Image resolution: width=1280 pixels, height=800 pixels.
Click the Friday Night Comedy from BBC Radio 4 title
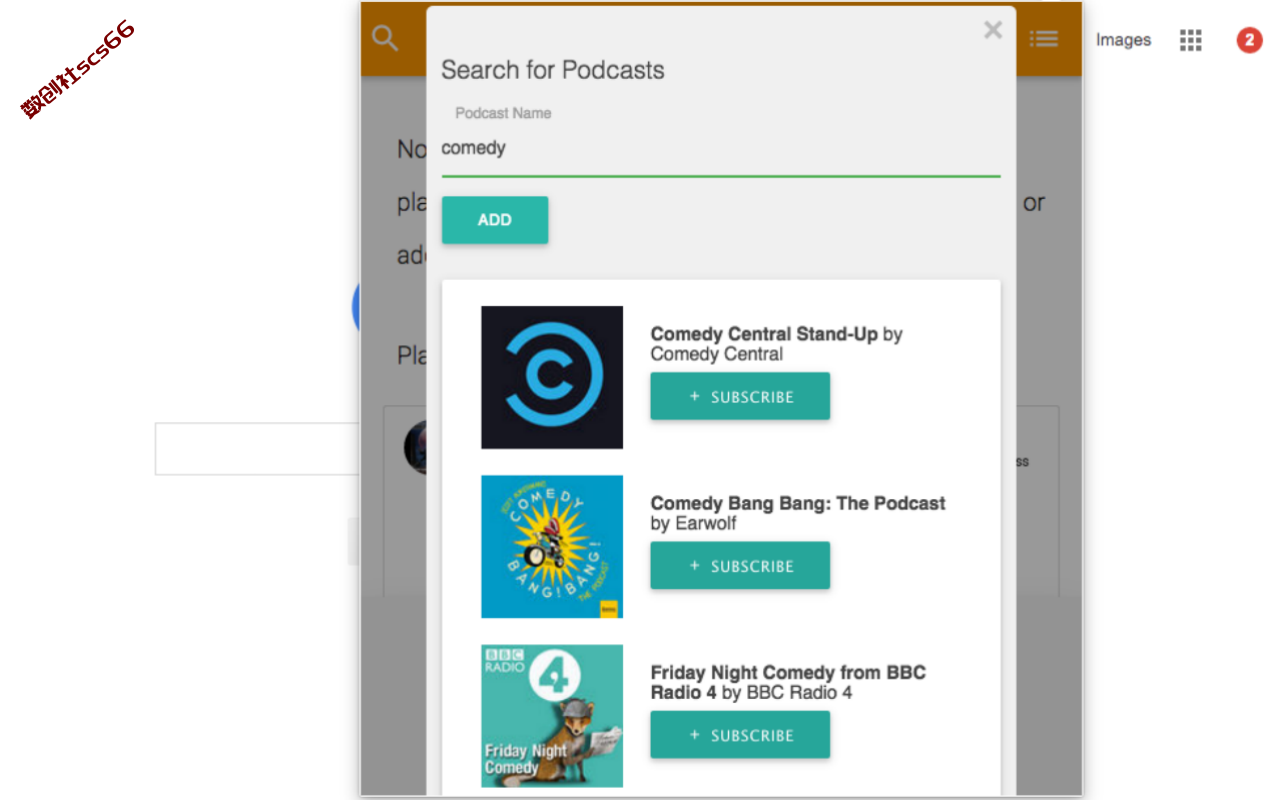pyautogui.click(x=788, y=682)
